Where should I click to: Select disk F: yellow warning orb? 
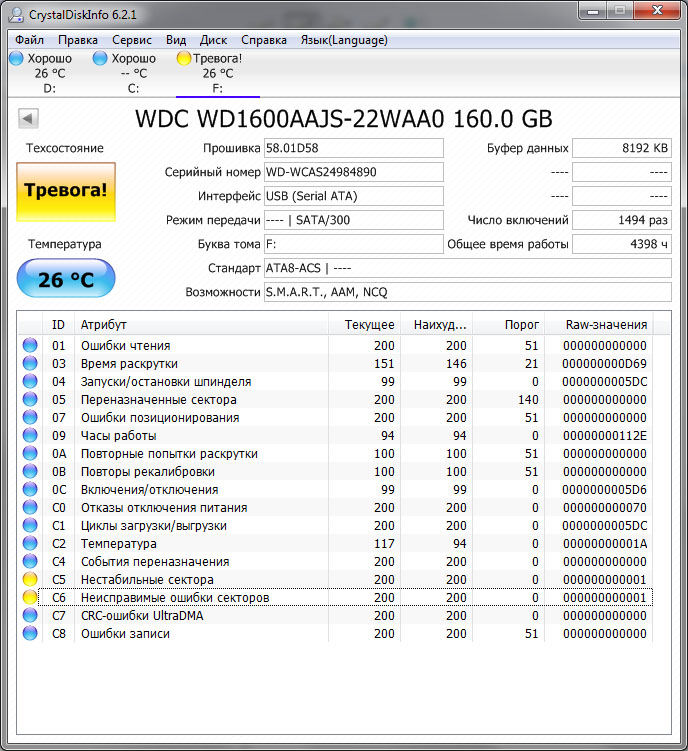184,58
